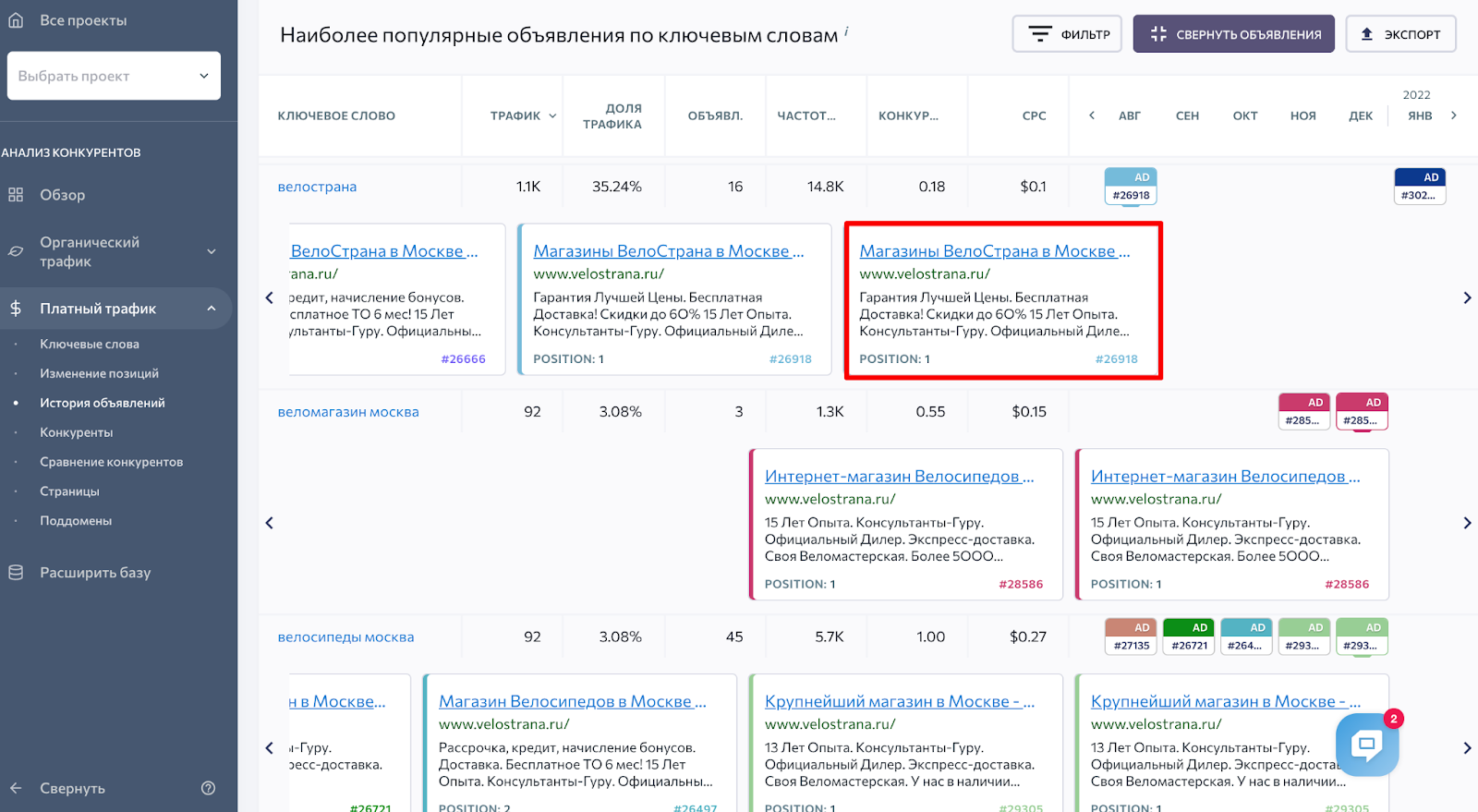Screen dimensions: 1478x812
Task: Select dark blue AD marker #302...
Action: 1420,187
